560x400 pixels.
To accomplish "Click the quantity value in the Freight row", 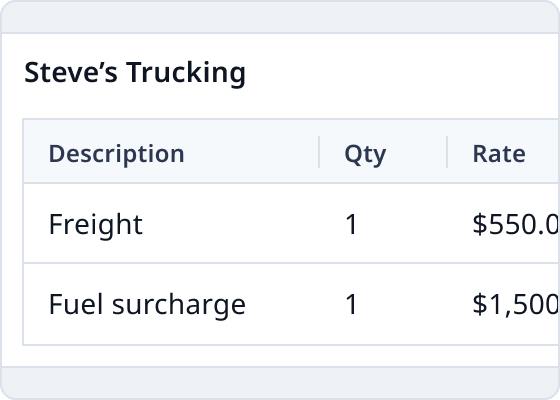I will click(x=351, y=224).
